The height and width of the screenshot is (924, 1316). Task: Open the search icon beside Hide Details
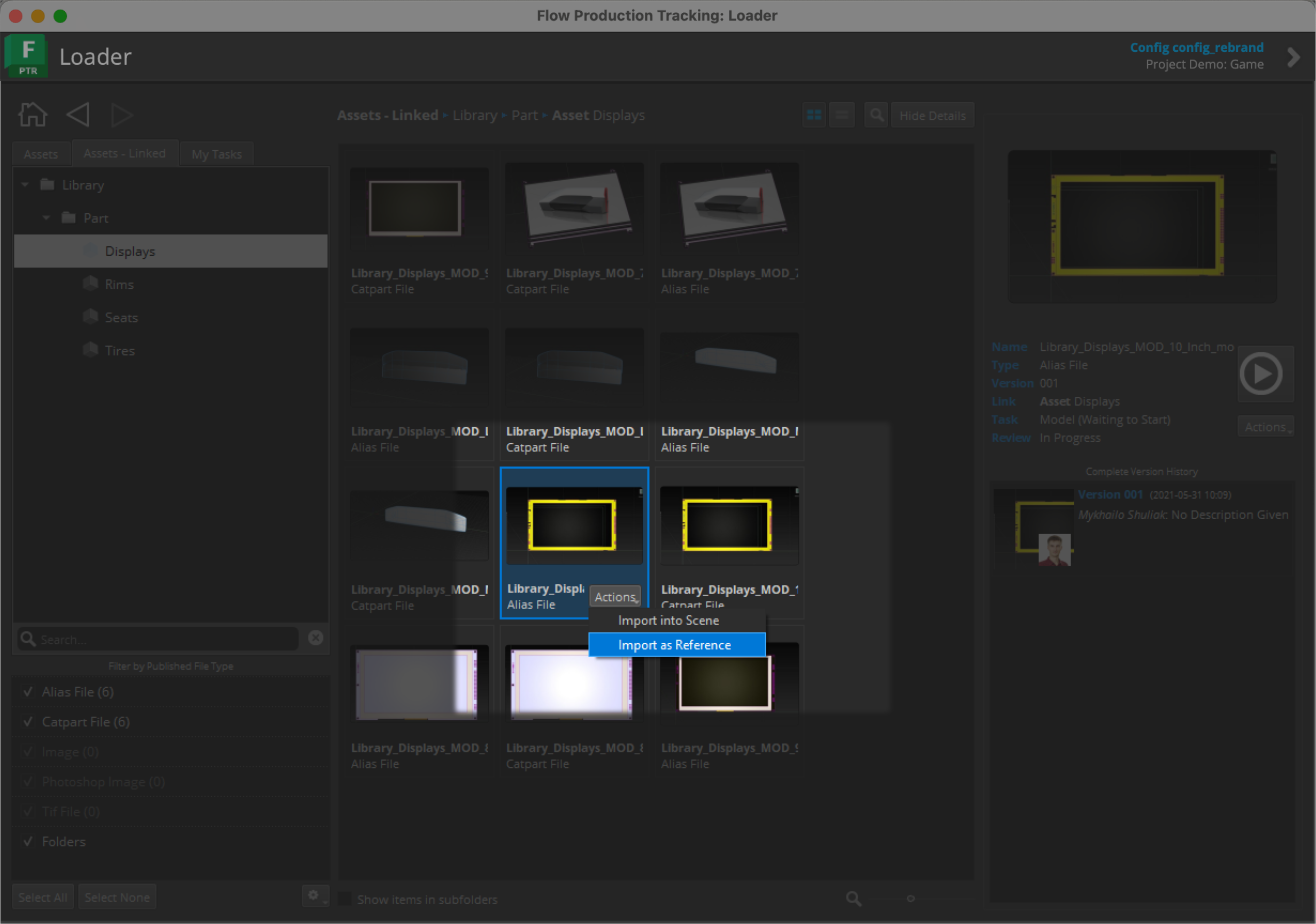[x=876, y=115]
